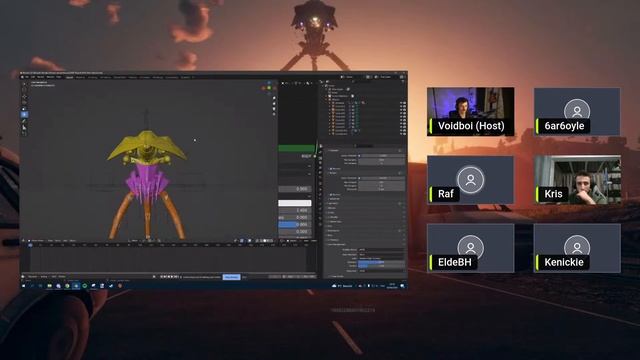
Task: Open the File menu in Blender
Action: click(x=27, y=77)
